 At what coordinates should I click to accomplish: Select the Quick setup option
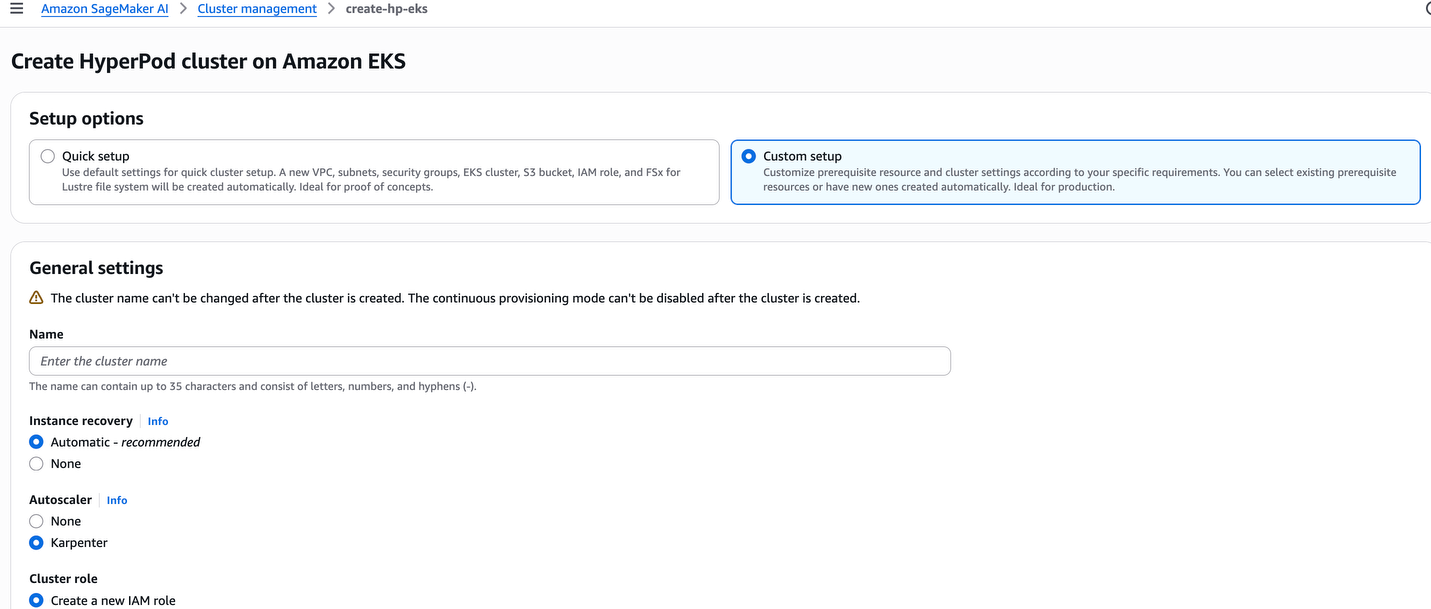coord(48,156)
